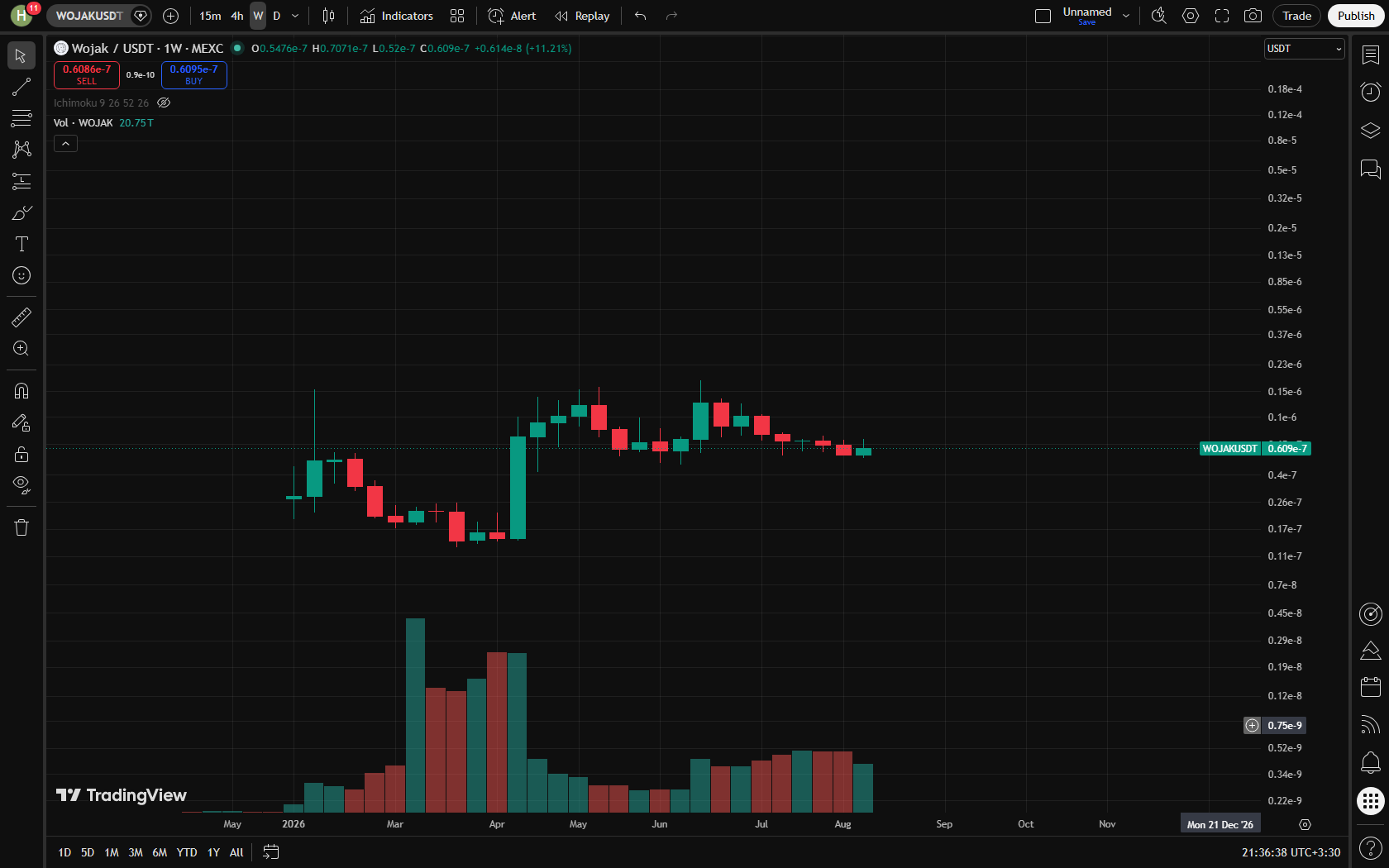Open the WOJAKUSDT symbol search

(89, 16)
